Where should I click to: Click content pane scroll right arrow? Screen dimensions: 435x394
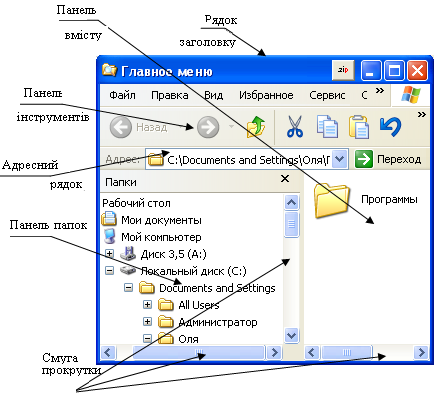(421, 352)
